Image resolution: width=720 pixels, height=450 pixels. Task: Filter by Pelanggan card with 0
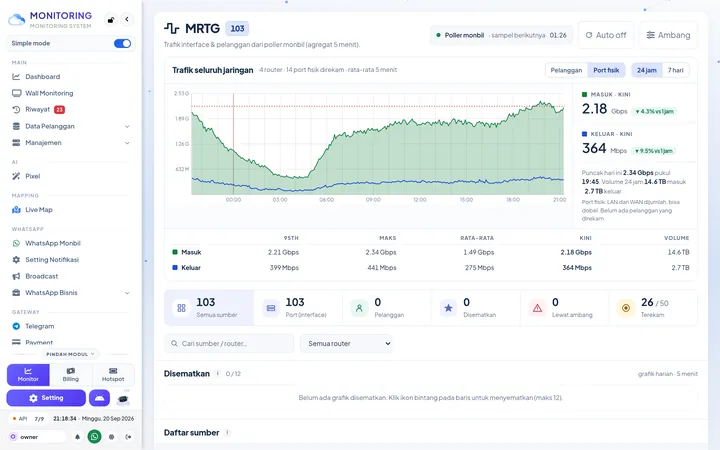pos(387,308)
